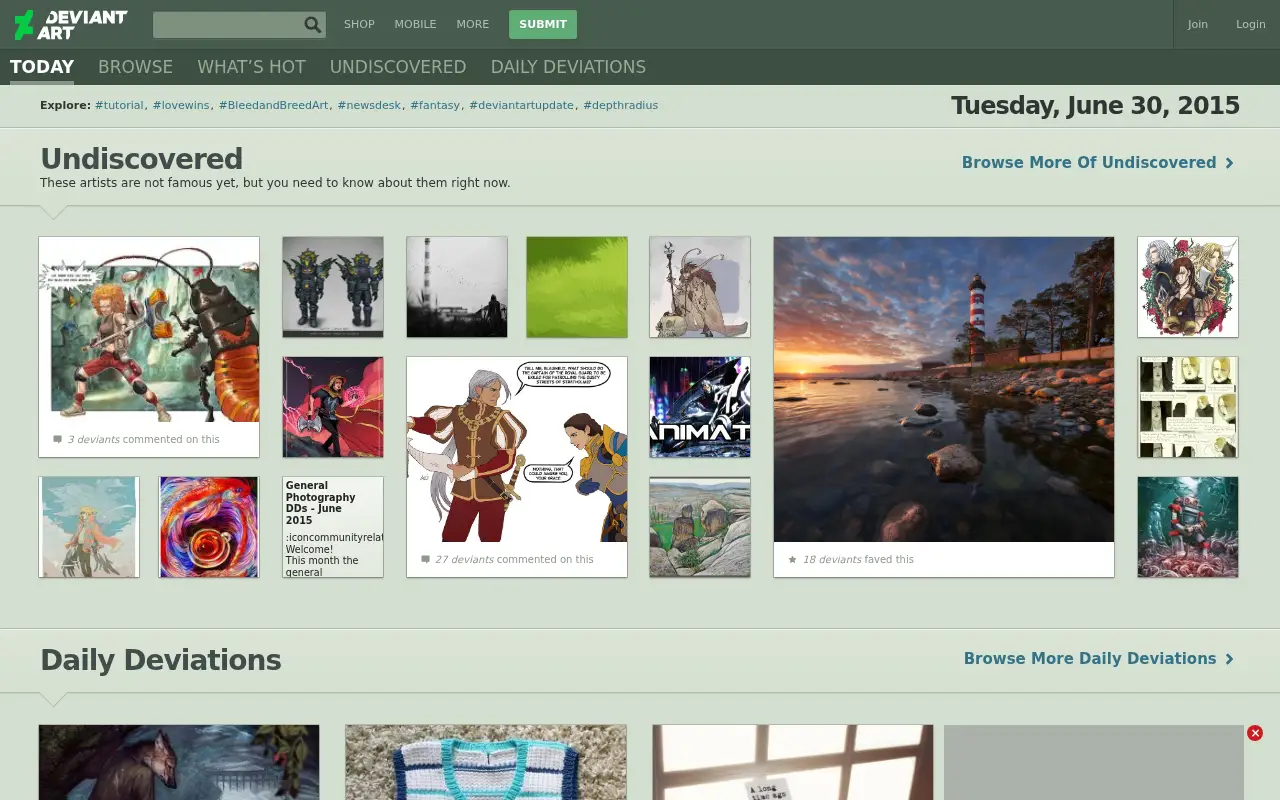The width and height of the screenshot is (1280, 800).
Task: Open the giant cockroach battle comic thumbnail
Action: point(149,329)
